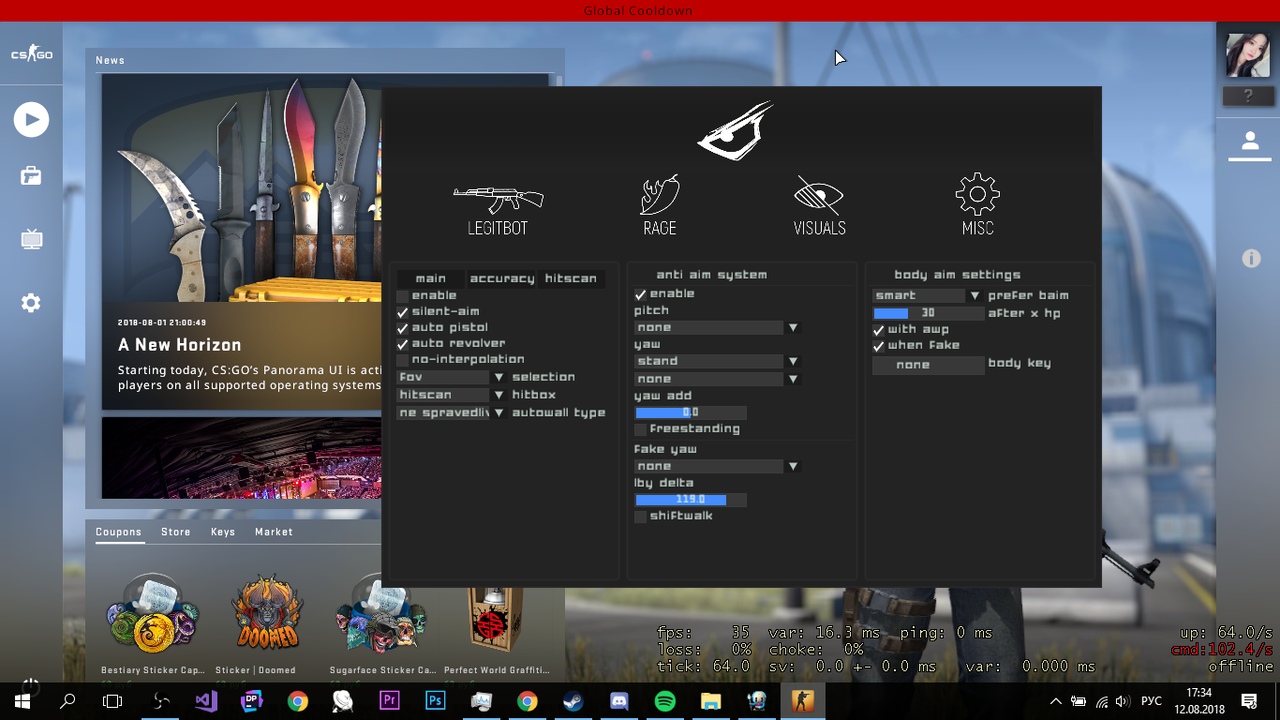Open the inventory briefcase icon in sidebar
Viewport: 1280px width, 720px height.
31,177
